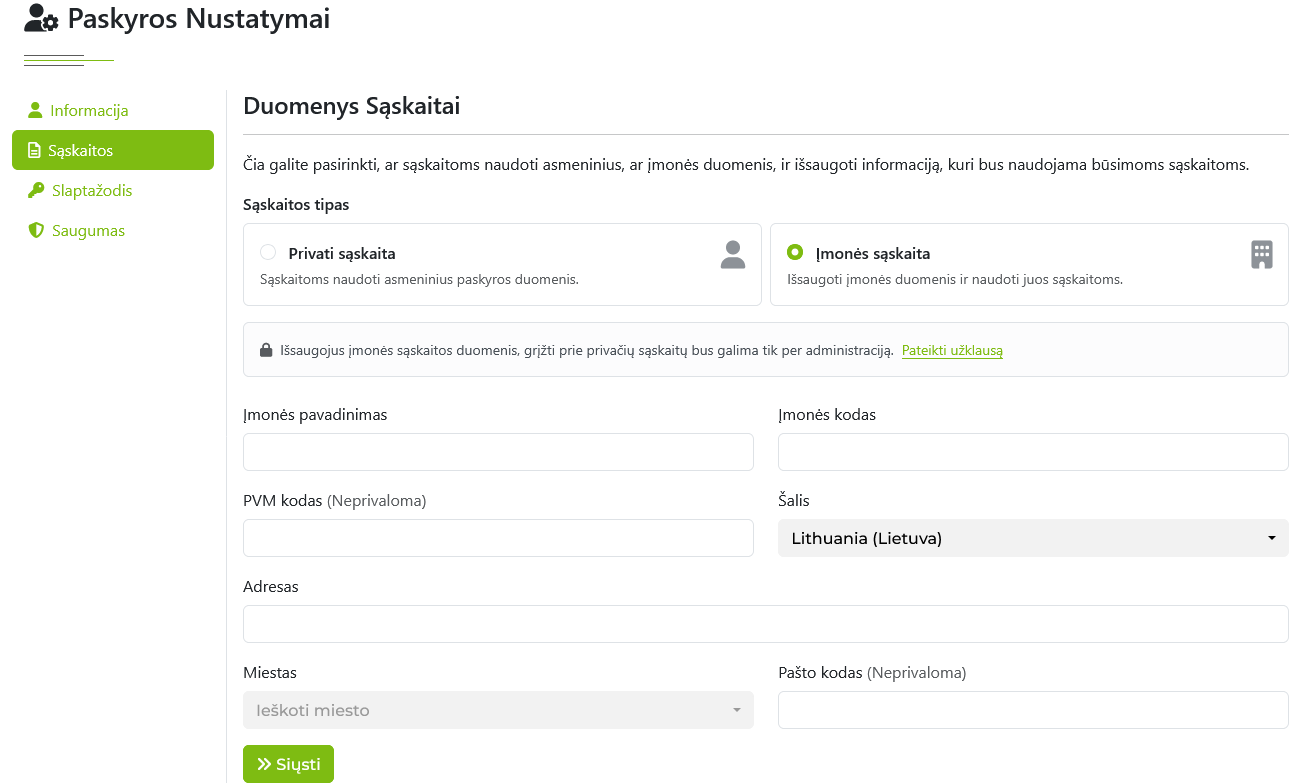
Task: Open the Šalis country dropdown
Action: pyautogui.click(x=1032, y=538)
